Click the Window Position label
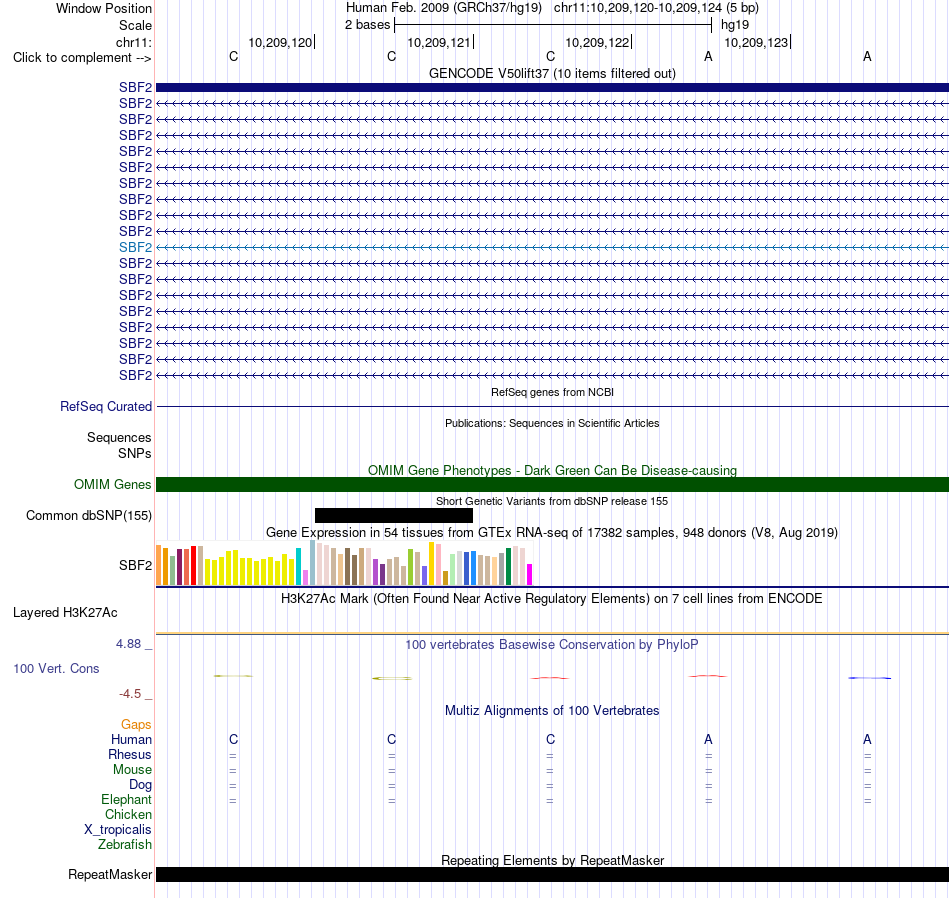The image size is (950, 898). tap(104, 8)
